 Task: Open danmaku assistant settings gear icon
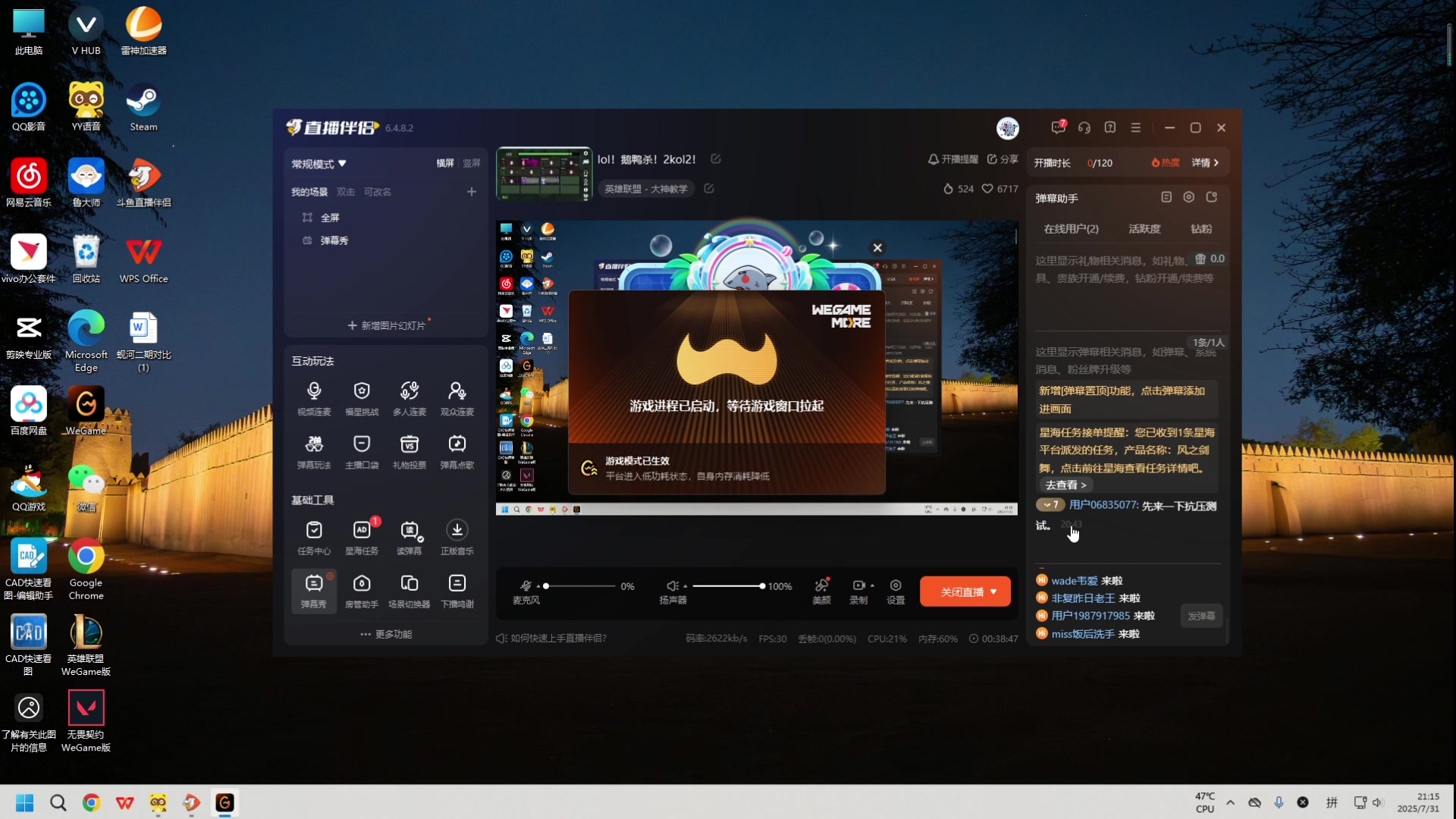tap(1189, 197)
